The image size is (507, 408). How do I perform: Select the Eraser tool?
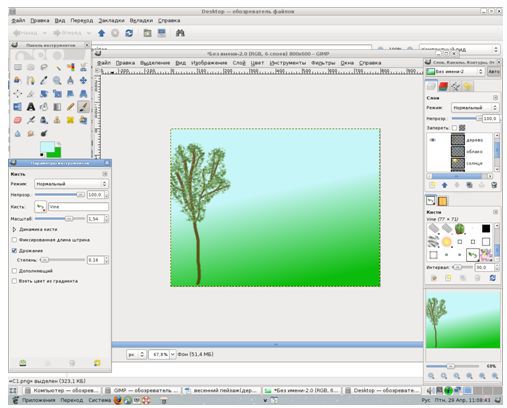[18, 120]
